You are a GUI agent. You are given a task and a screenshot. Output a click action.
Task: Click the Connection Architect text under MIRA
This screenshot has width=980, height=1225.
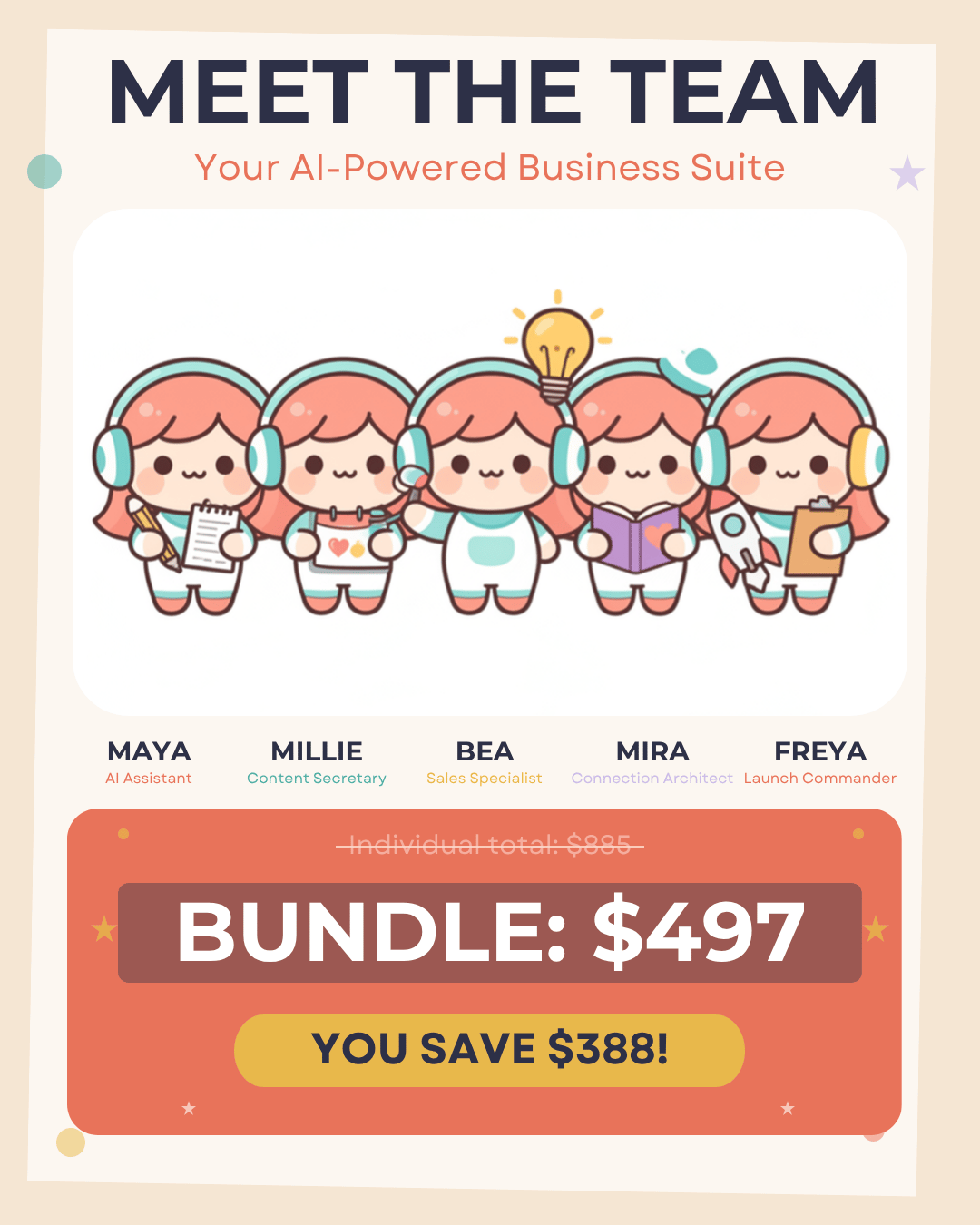coord(652,779)
